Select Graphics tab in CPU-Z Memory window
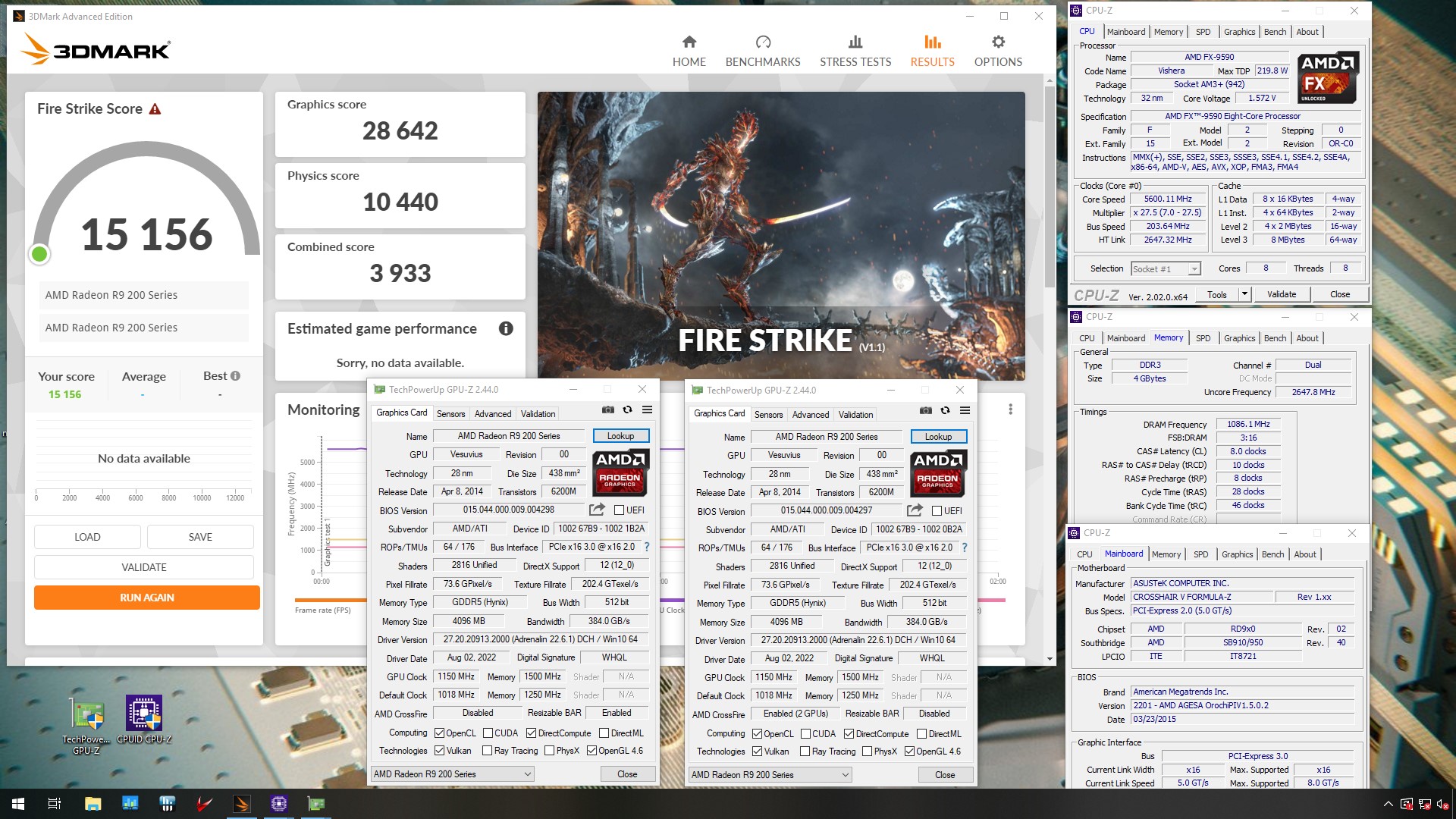Screen dimensions: 1456x819 click(1239, 338)
